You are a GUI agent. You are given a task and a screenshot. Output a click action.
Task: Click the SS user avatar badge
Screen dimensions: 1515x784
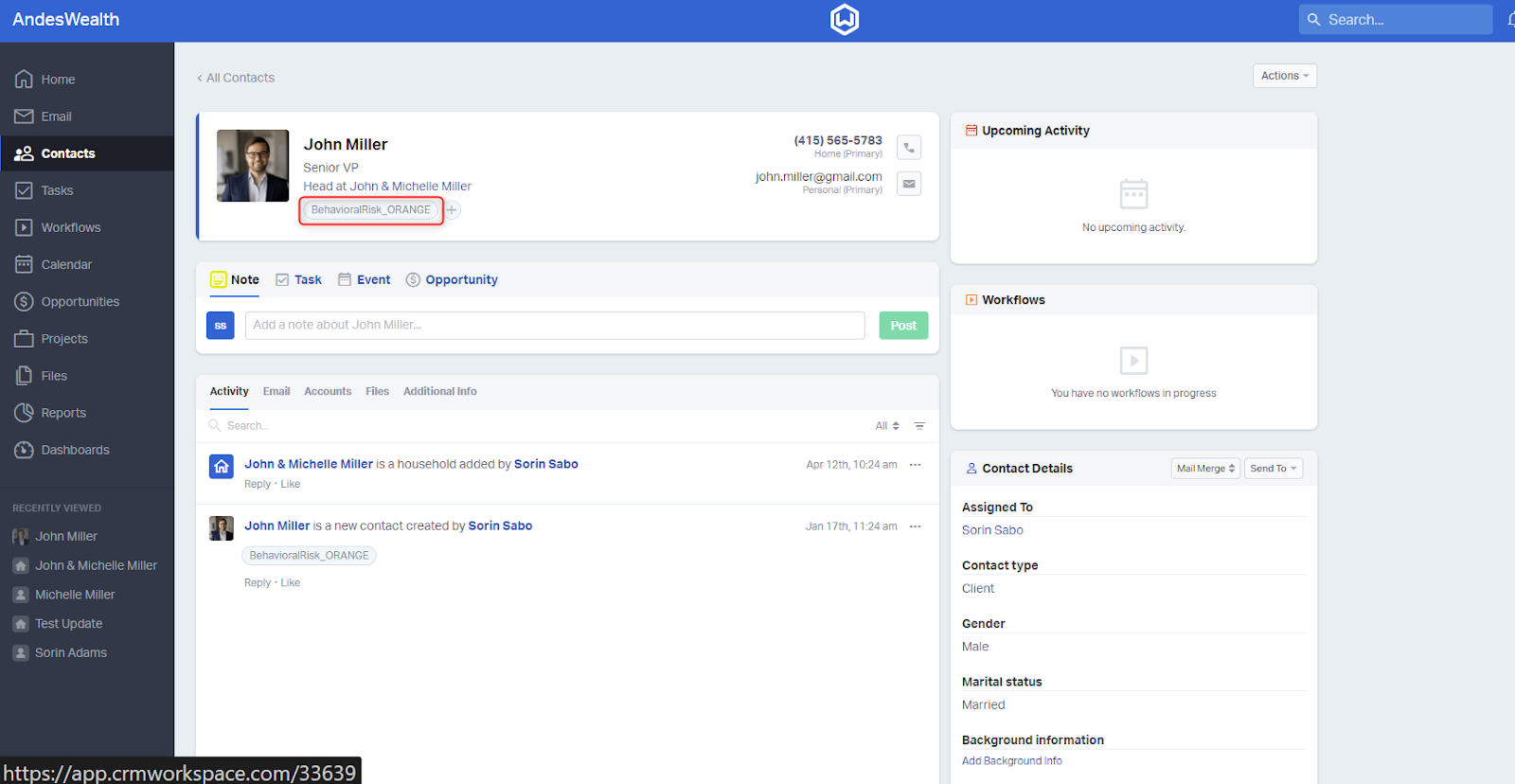(221, 326)
